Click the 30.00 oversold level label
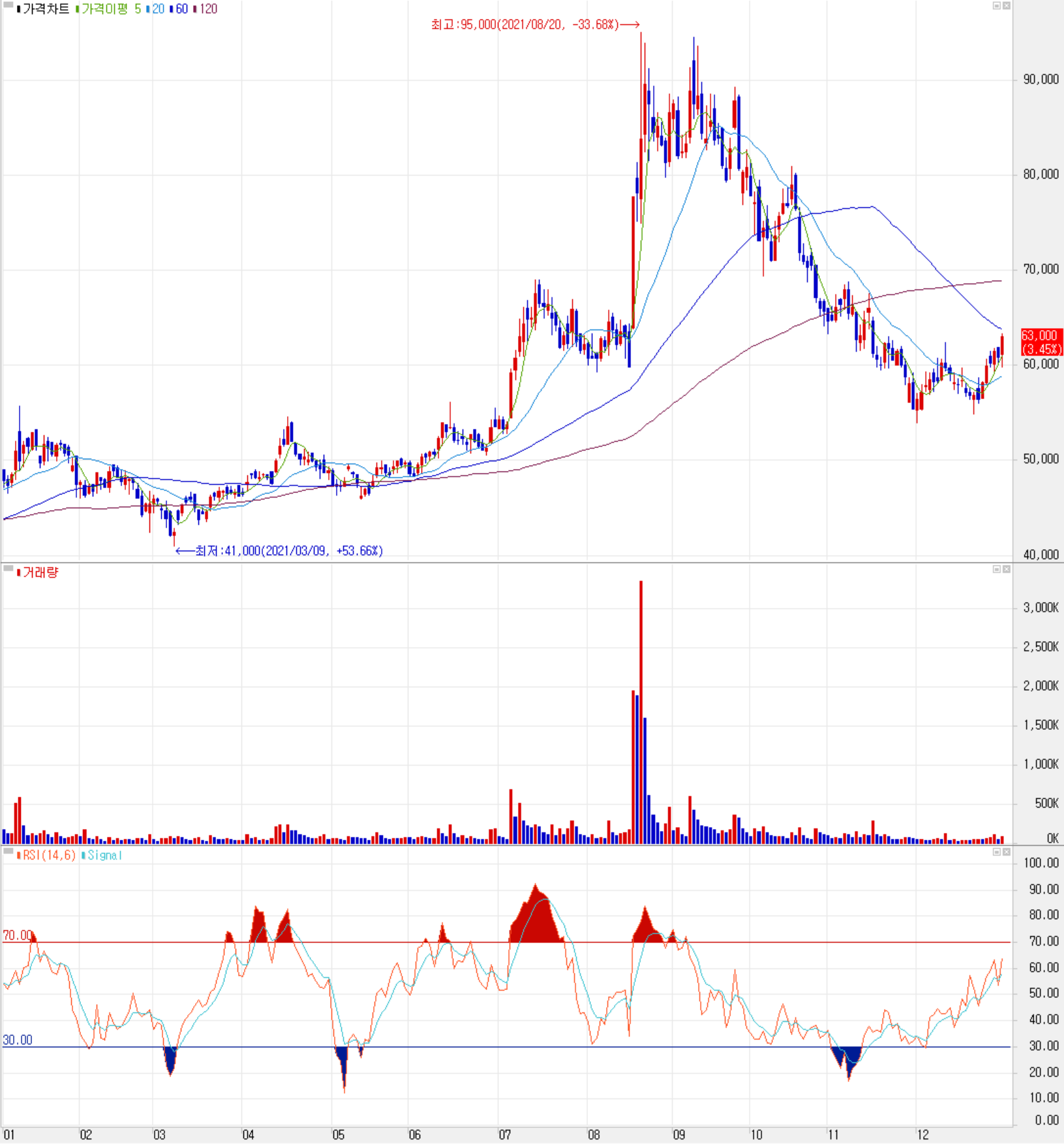 coord(17,1040)
